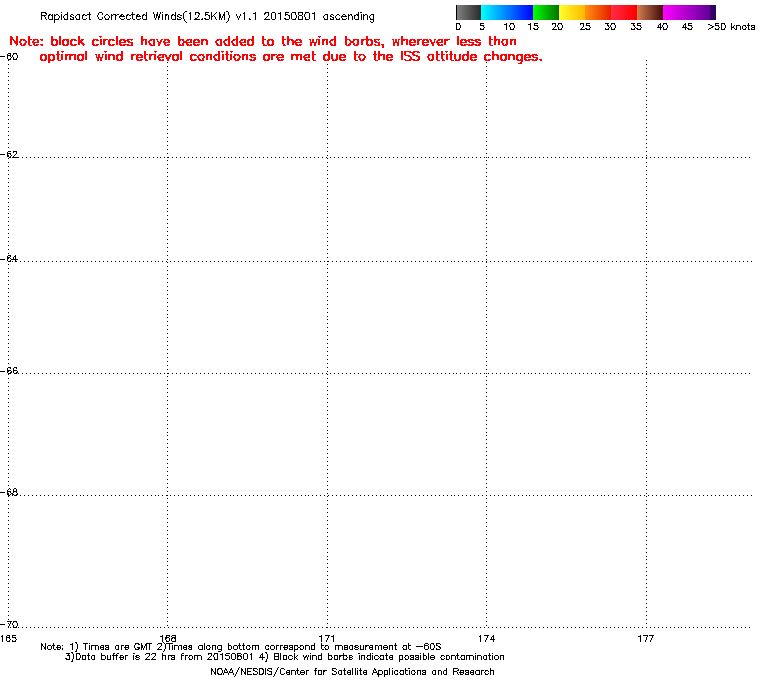Click the red note line starting 'Note: black circles'

point(263,41)
